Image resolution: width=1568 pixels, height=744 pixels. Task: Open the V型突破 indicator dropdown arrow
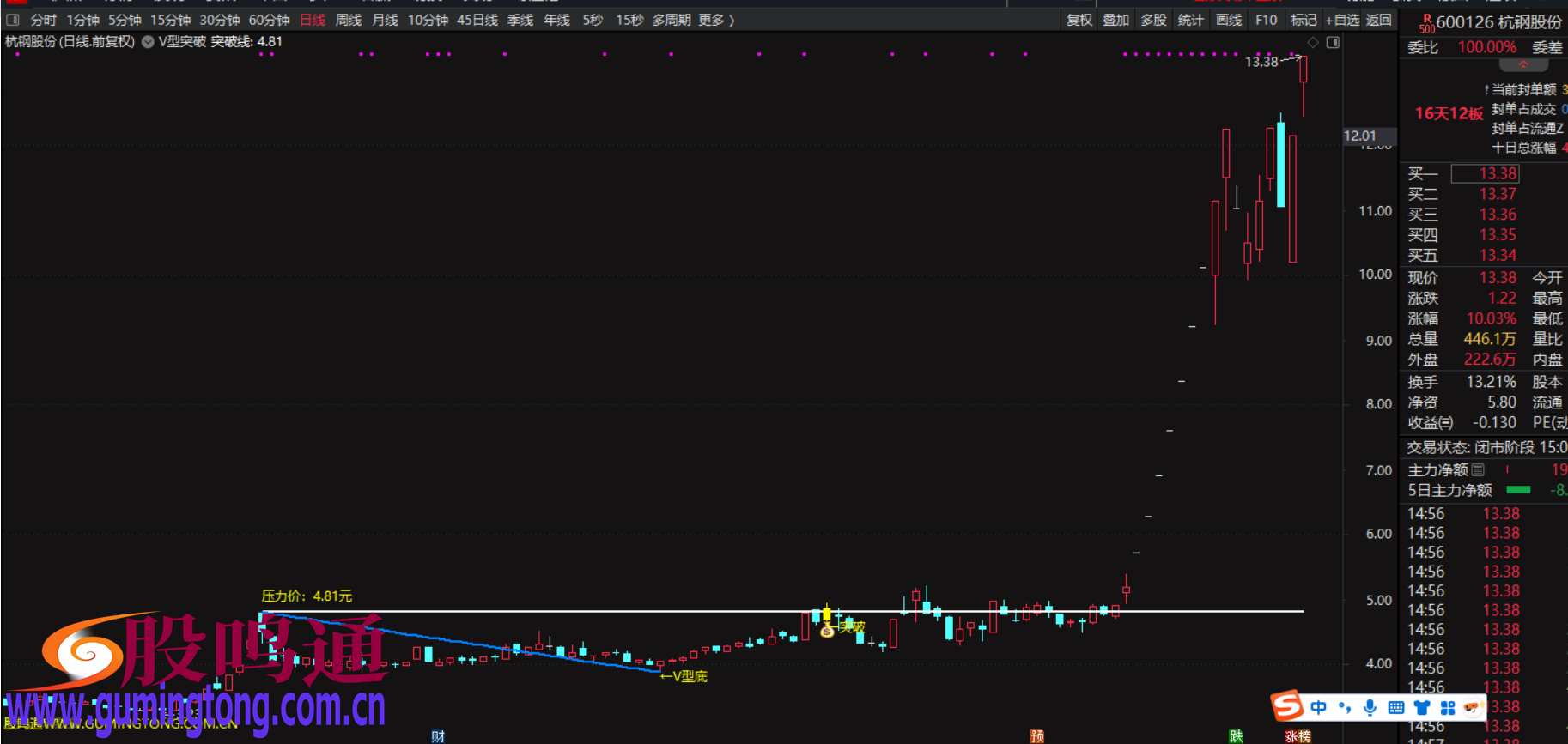148,42
